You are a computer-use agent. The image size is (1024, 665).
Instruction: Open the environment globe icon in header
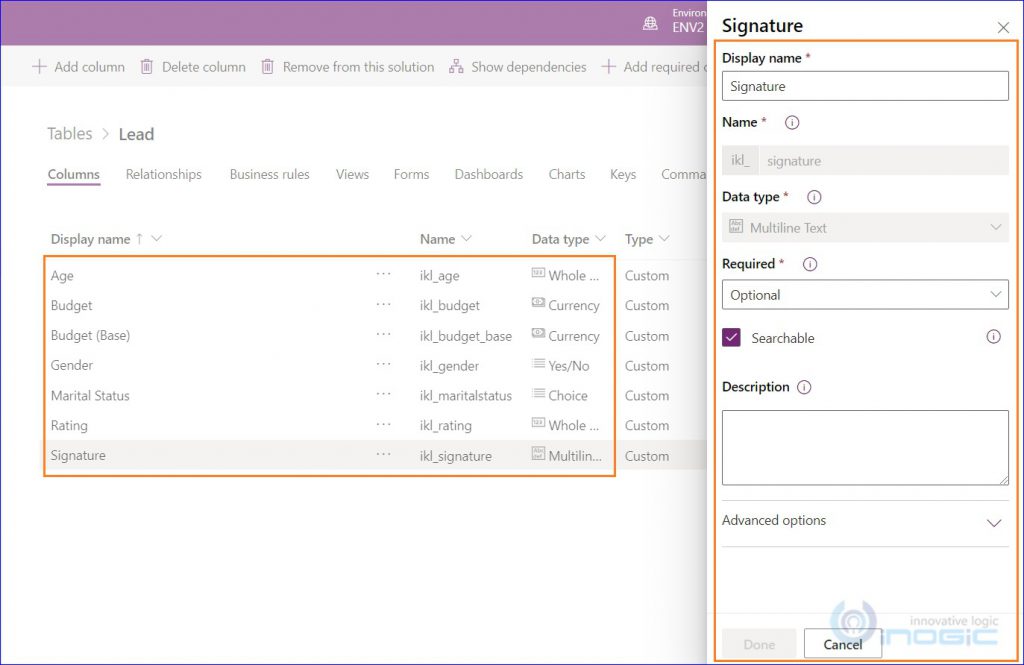[x=651, y=23]
